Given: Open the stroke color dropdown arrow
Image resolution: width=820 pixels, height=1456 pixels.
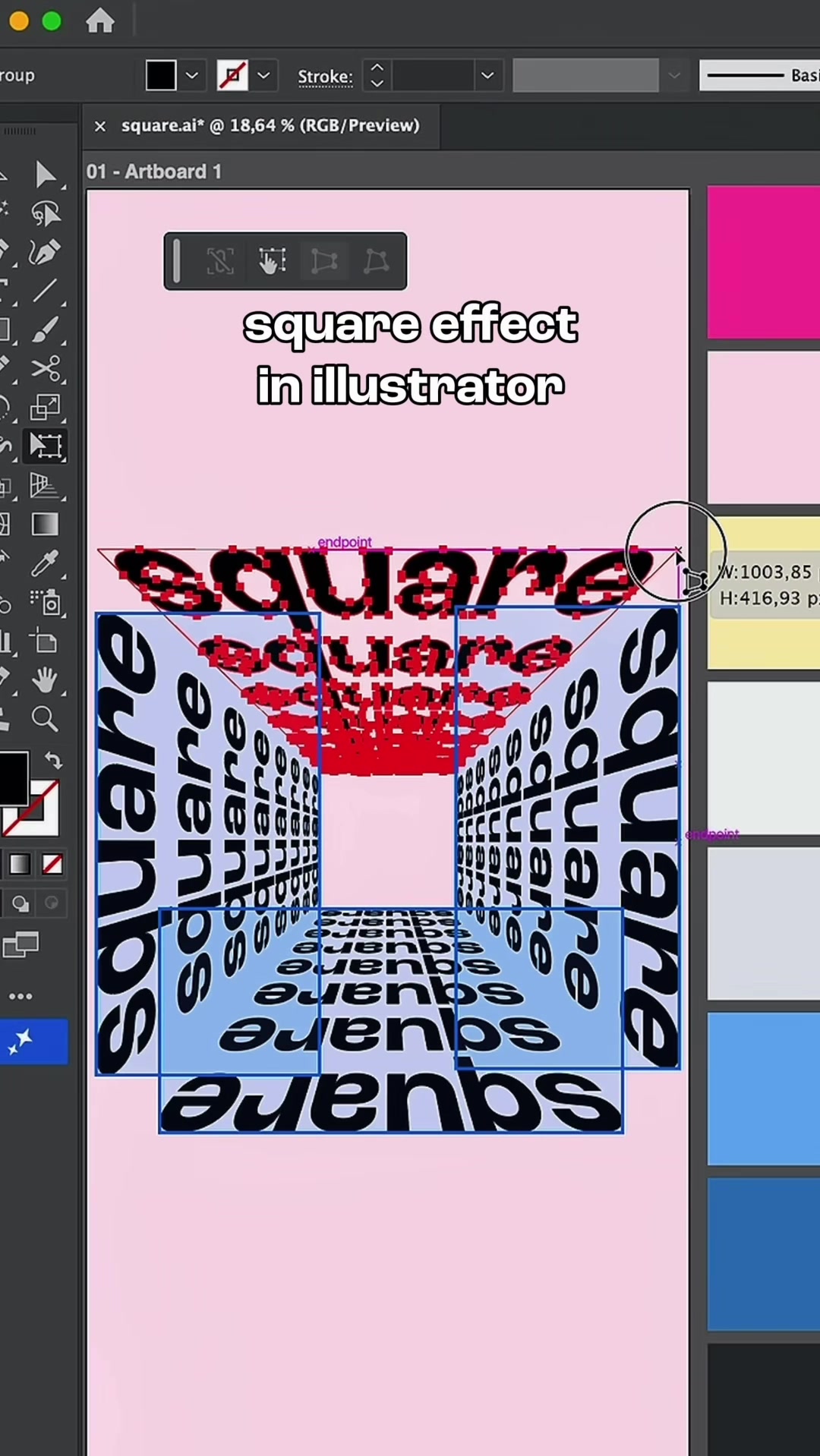Looking at the screenshot, I should (x=264, y=76).
